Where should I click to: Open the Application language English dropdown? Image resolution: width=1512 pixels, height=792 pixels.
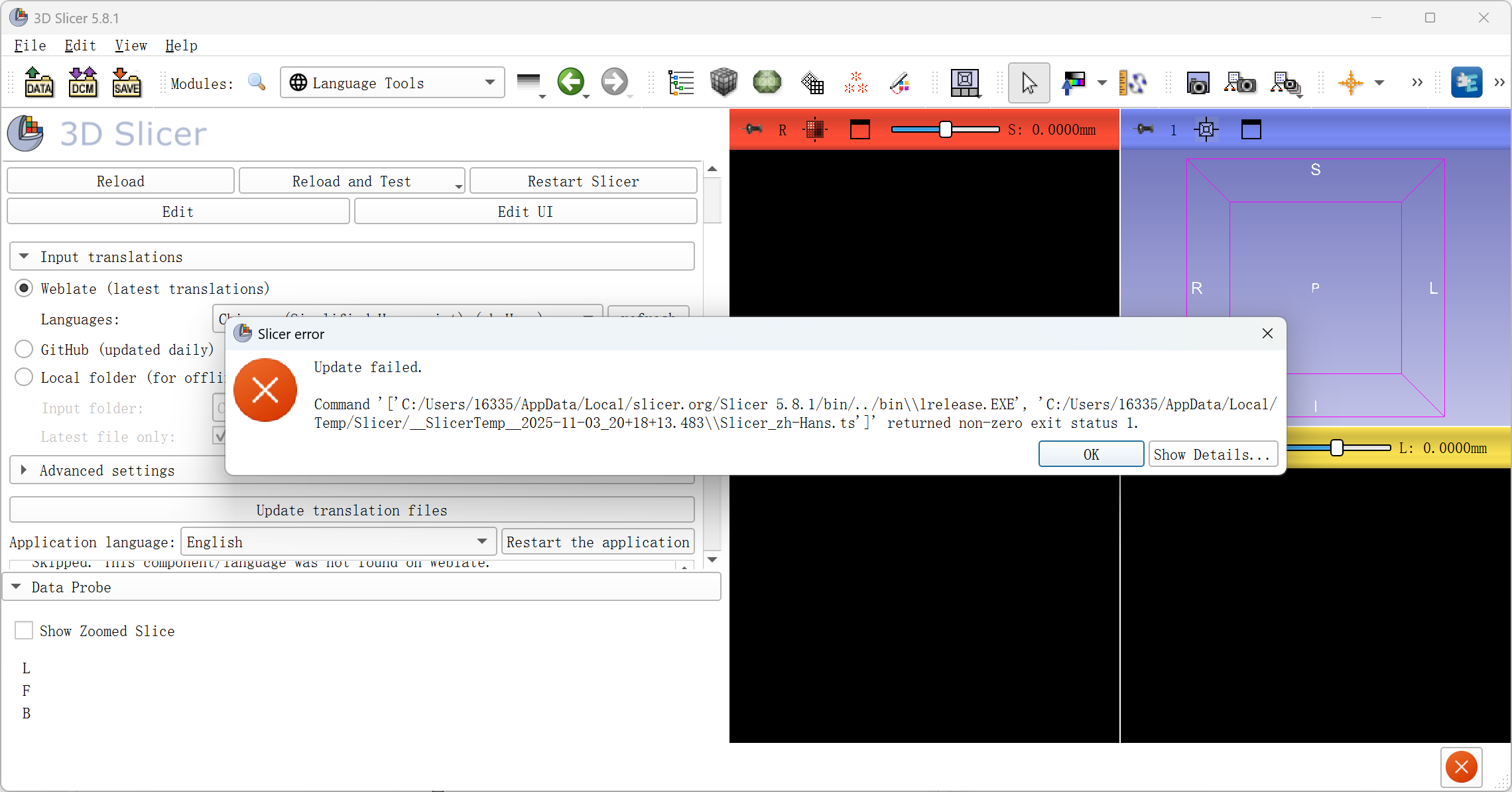coord(338,542)
